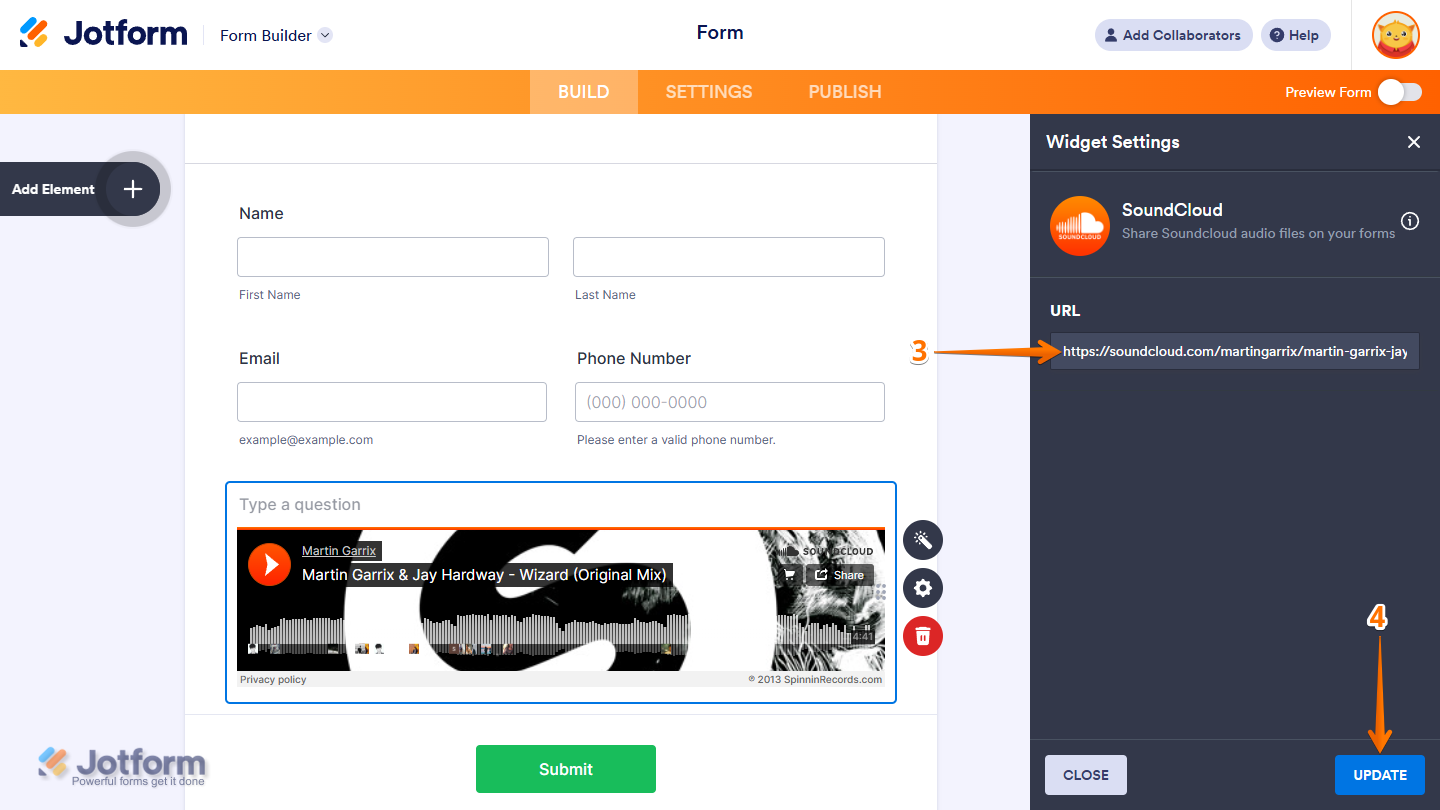The image size is (1440, 810).
Task: Delete the SoundCloud widget with the trash icon
Action: click(922, 636)
